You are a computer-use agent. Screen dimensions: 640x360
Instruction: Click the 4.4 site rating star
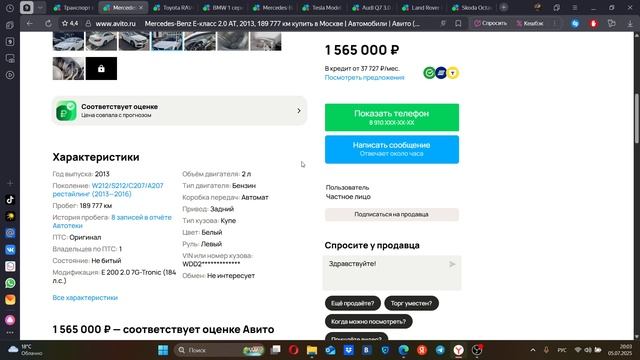click(x=69, y=24)
